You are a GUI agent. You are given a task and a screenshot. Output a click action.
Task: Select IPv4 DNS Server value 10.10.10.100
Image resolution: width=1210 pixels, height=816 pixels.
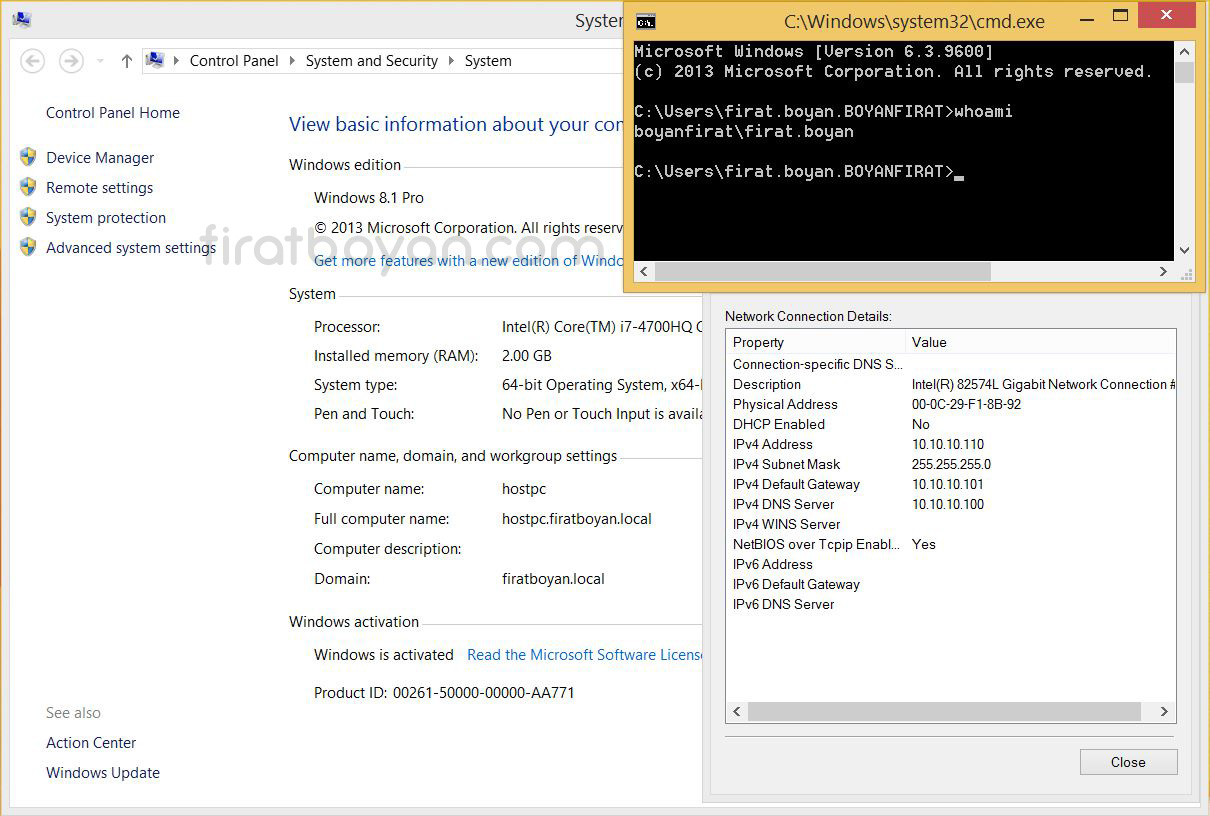[948, 504]
